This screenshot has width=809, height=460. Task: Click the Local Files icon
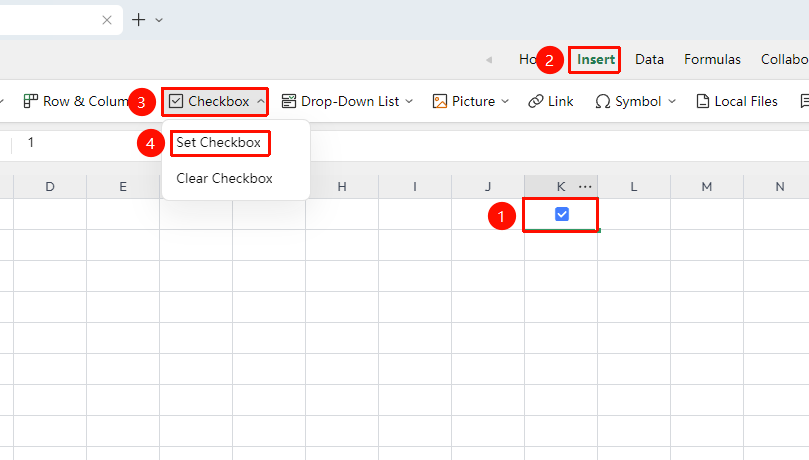click(702, 101)
